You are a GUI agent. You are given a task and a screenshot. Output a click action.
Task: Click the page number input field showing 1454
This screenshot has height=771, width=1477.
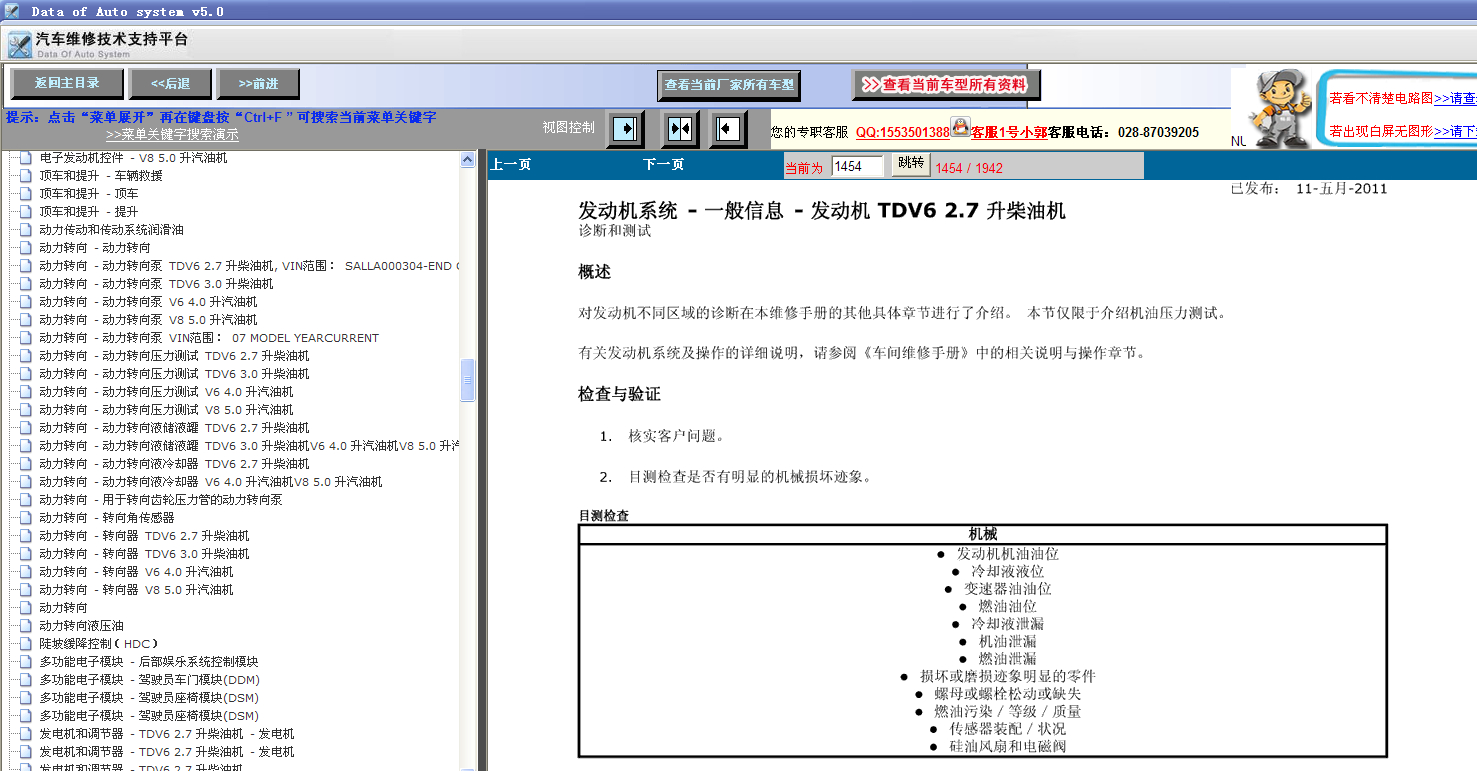click(858, 166)
